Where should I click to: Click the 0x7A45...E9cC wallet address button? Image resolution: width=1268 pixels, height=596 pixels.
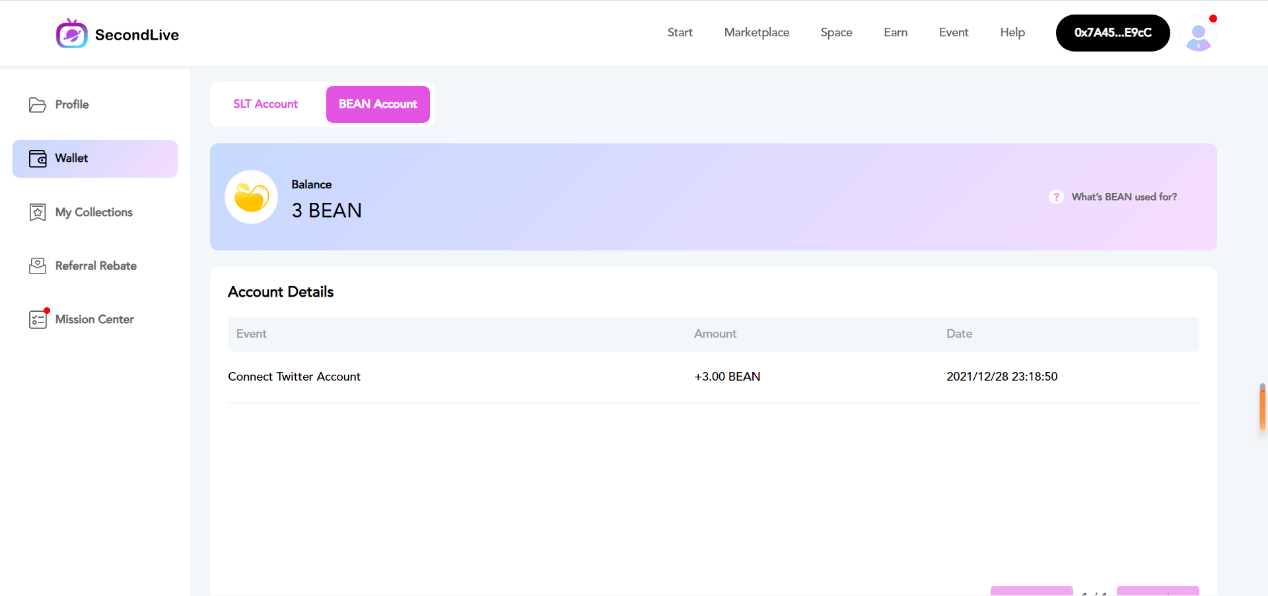coord(1113,33)
